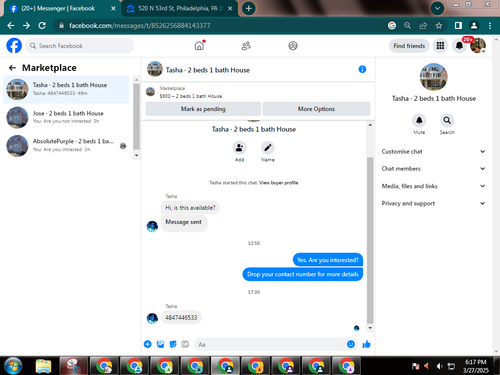Open the Facebook logo home link
Screen dimensions: 500x375
tap(14, 46)
